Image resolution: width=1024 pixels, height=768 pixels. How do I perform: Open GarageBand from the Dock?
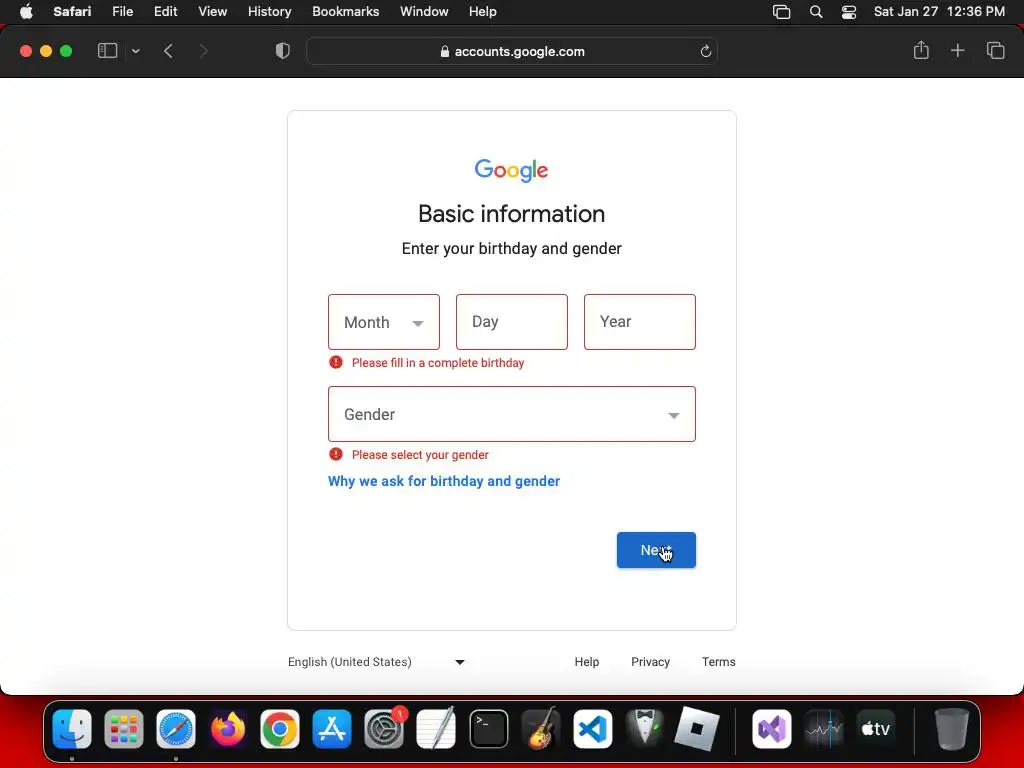pos(541,729)
